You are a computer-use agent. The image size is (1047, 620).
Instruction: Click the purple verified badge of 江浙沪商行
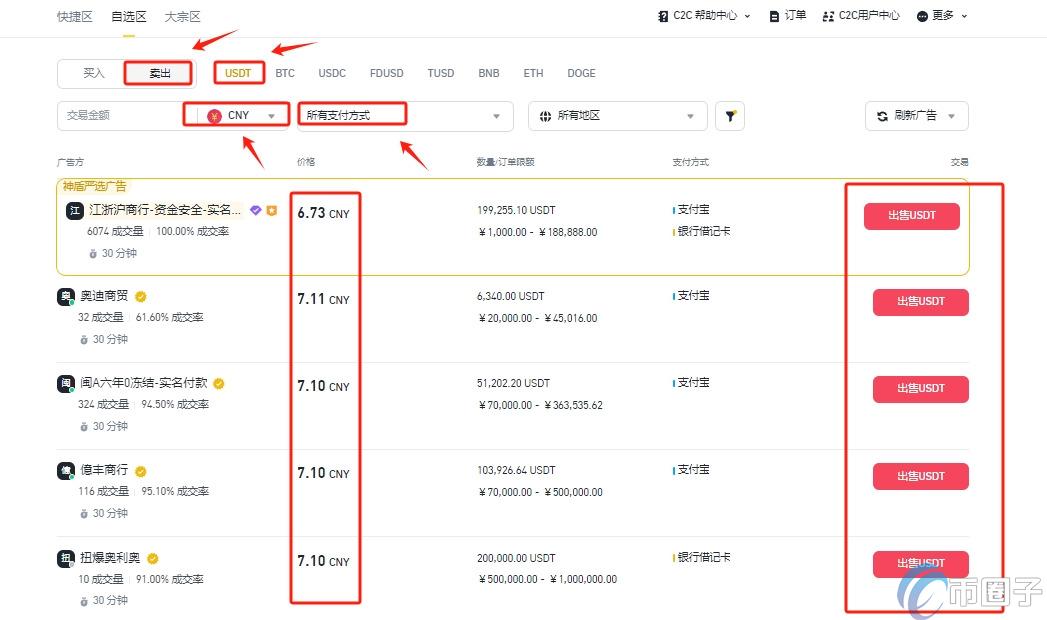click(255, 210)
